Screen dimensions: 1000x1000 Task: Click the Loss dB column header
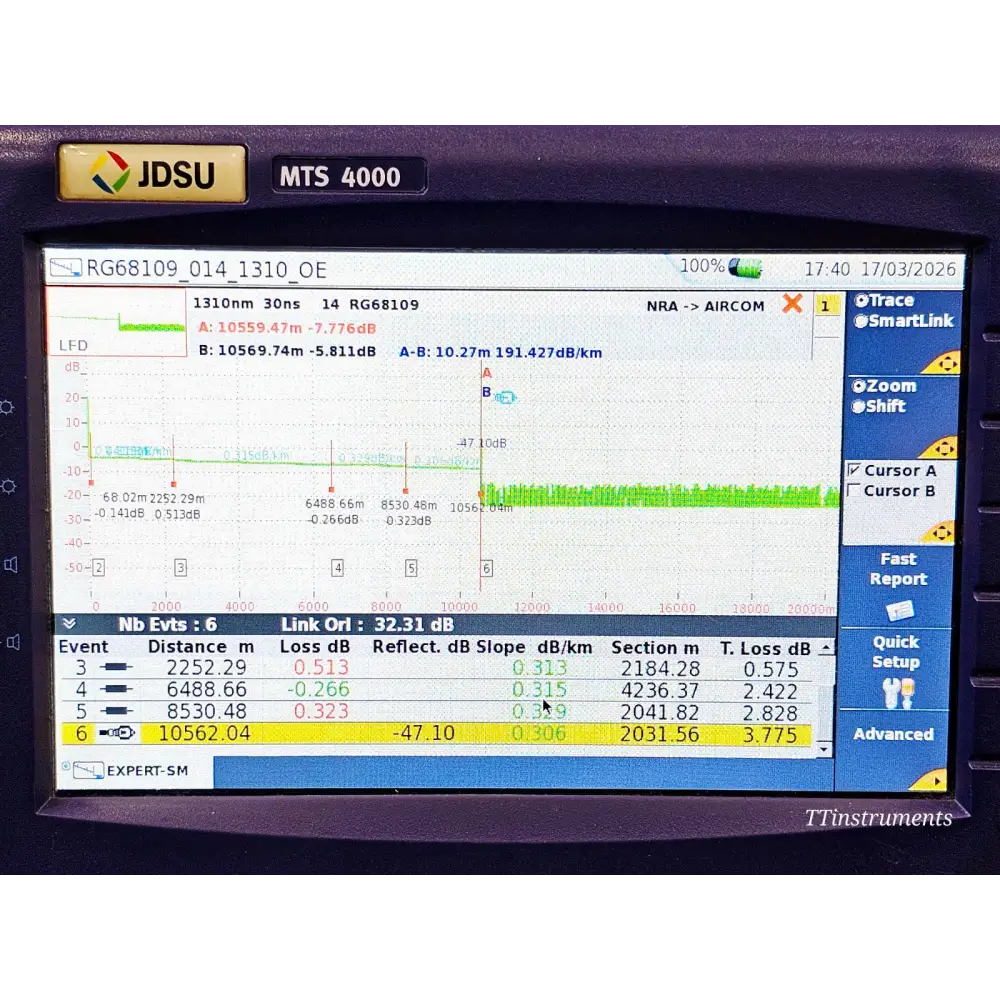point(315,647)
